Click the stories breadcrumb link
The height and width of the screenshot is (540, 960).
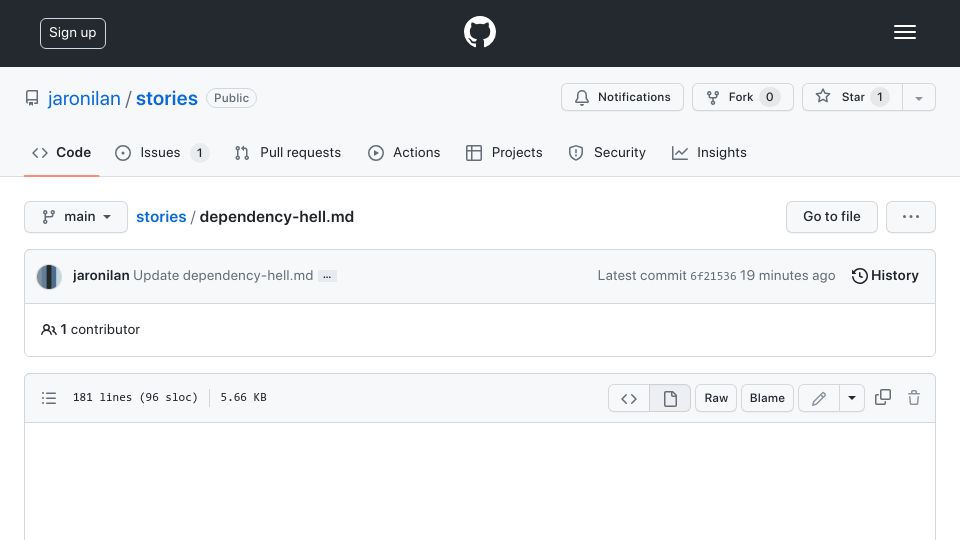click(x=161, y=217)
